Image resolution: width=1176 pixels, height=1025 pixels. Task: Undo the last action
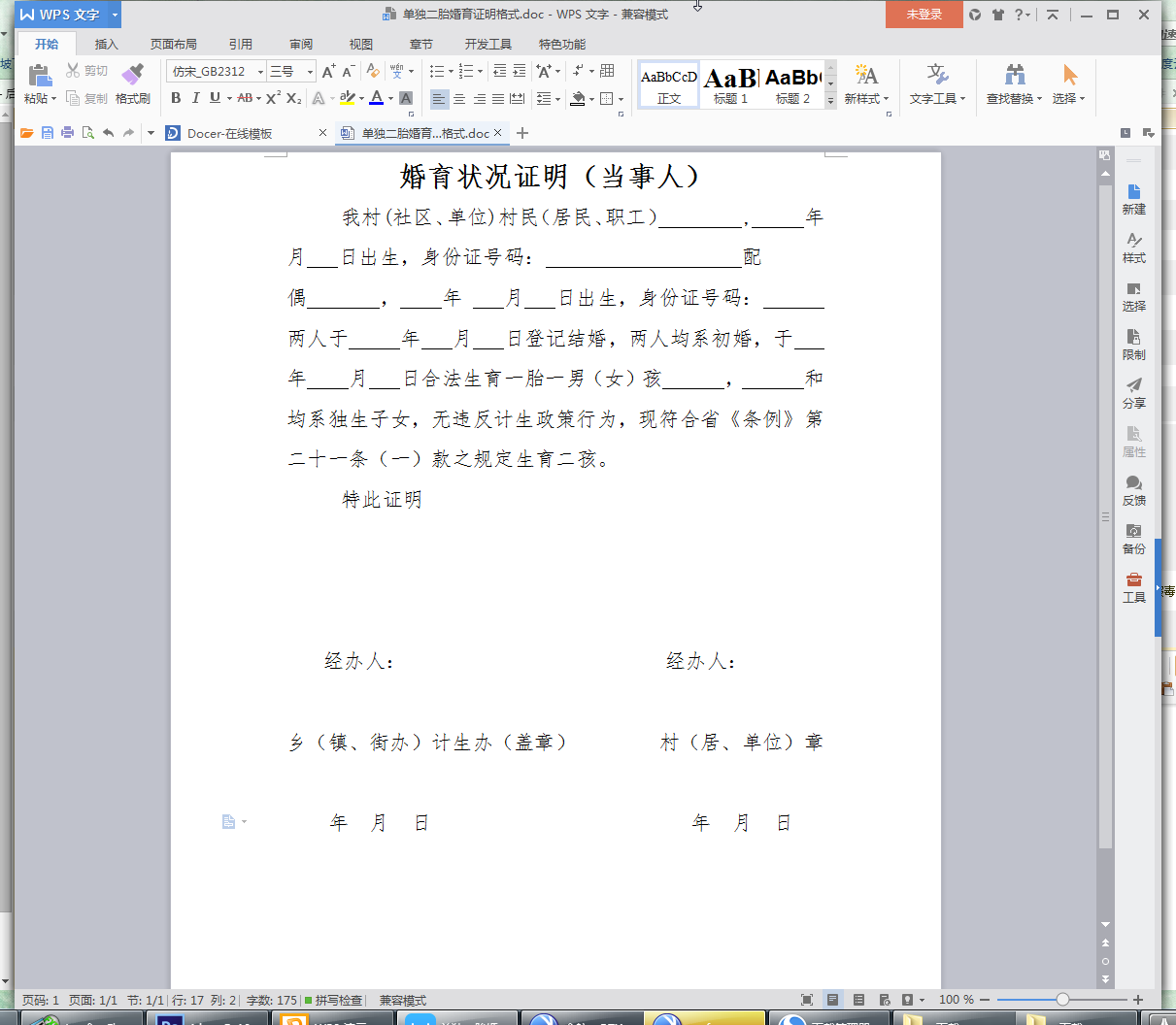[108, 133]
